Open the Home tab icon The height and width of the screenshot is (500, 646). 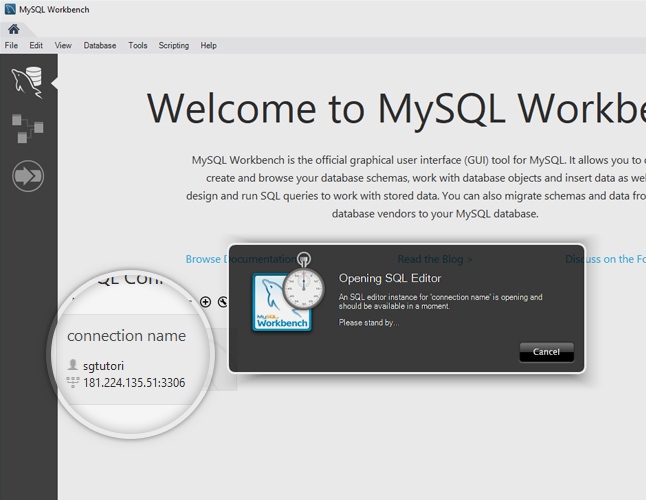coord(14,29)
